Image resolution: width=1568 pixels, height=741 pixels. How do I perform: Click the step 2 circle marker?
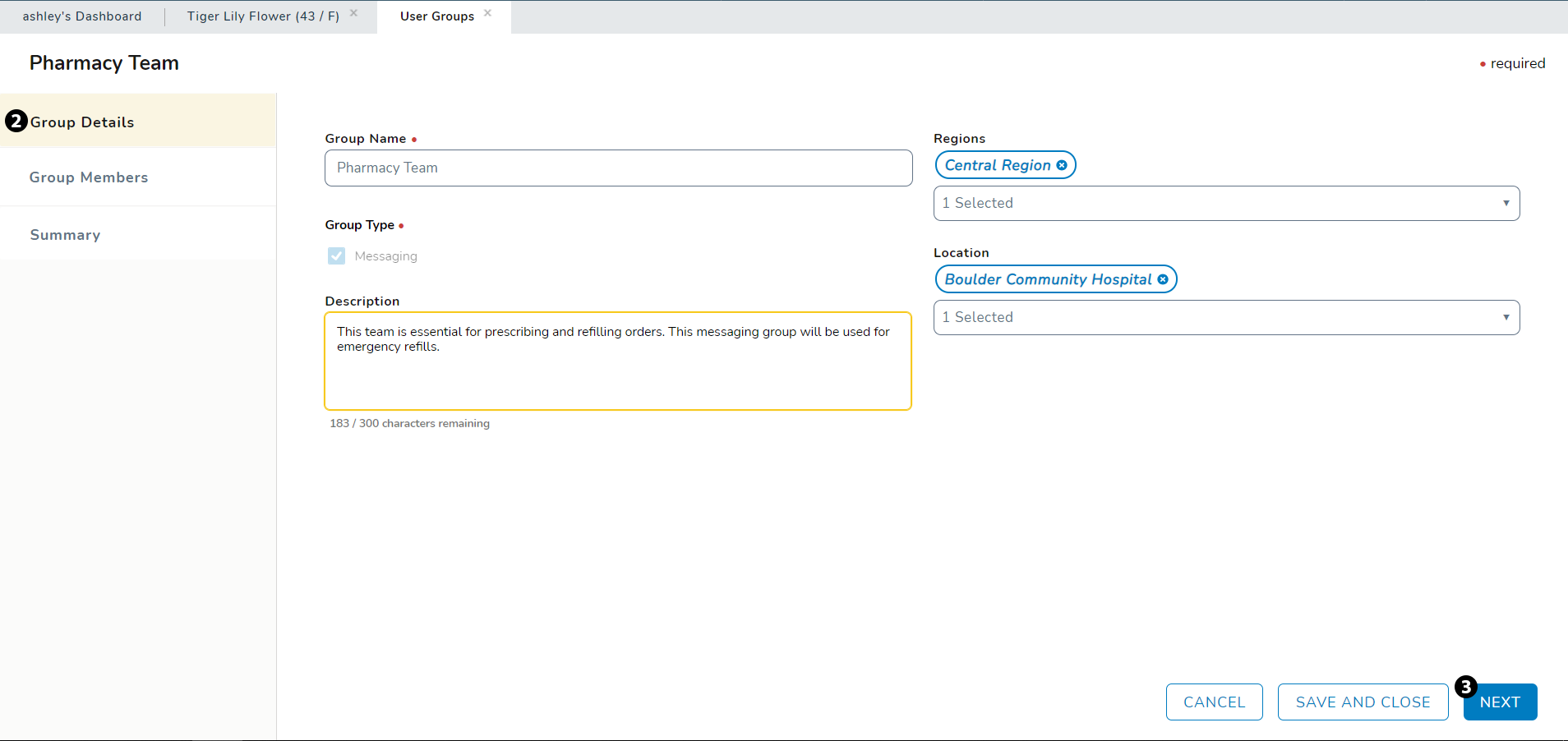[x=16, y=122]
